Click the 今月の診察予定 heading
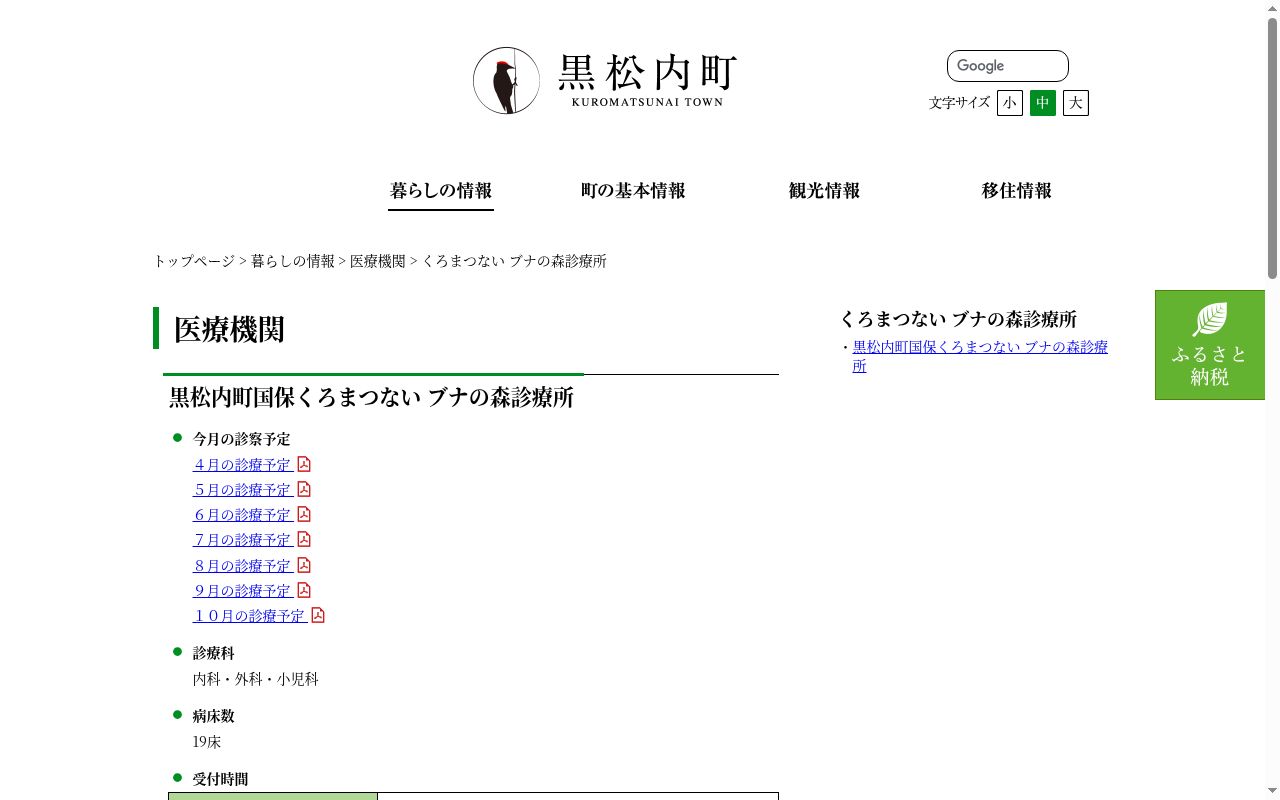This screenshot has width=1280, height=800. [x=242, y=439]
